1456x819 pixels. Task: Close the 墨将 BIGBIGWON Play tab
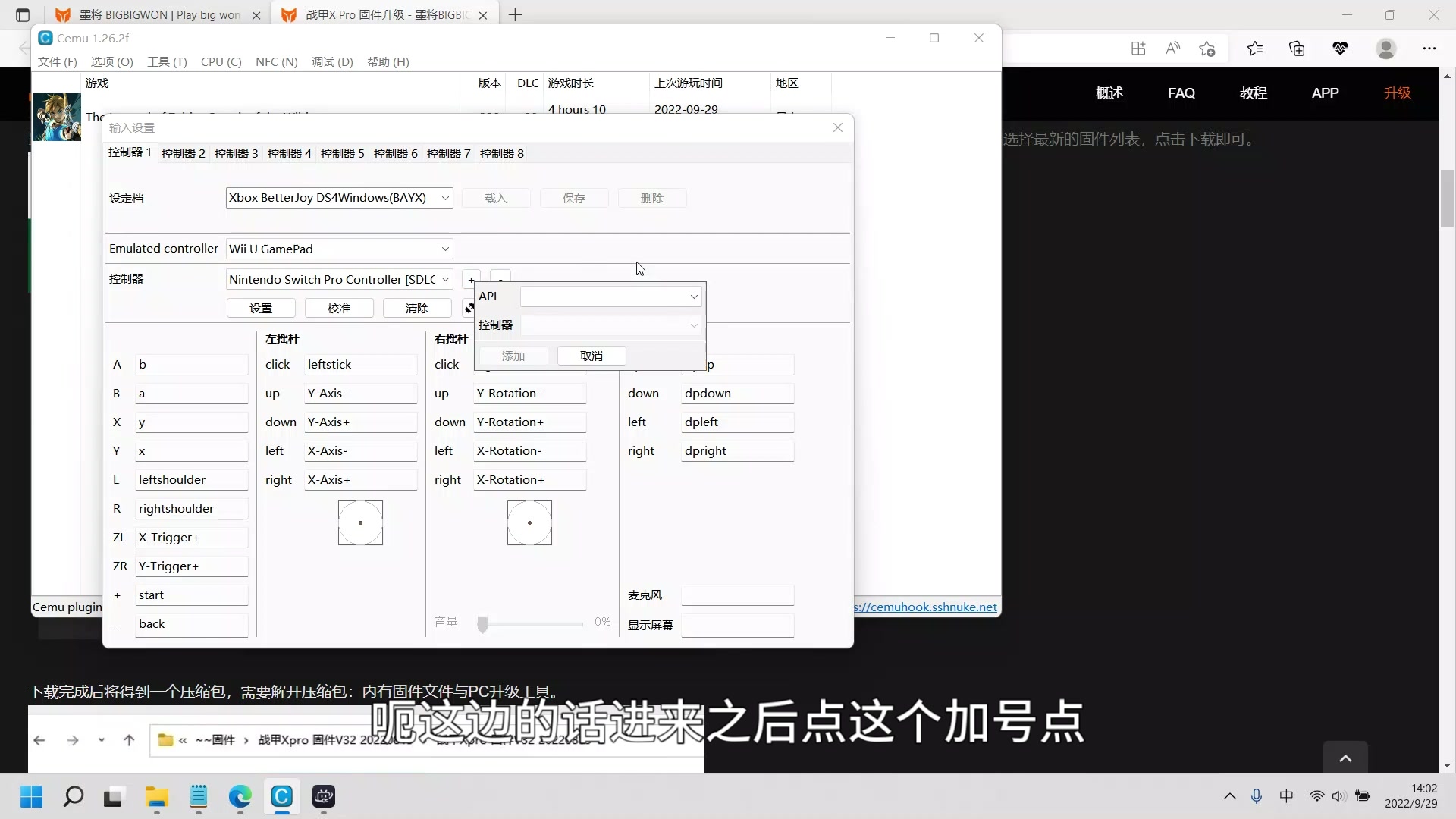(256, 15)
